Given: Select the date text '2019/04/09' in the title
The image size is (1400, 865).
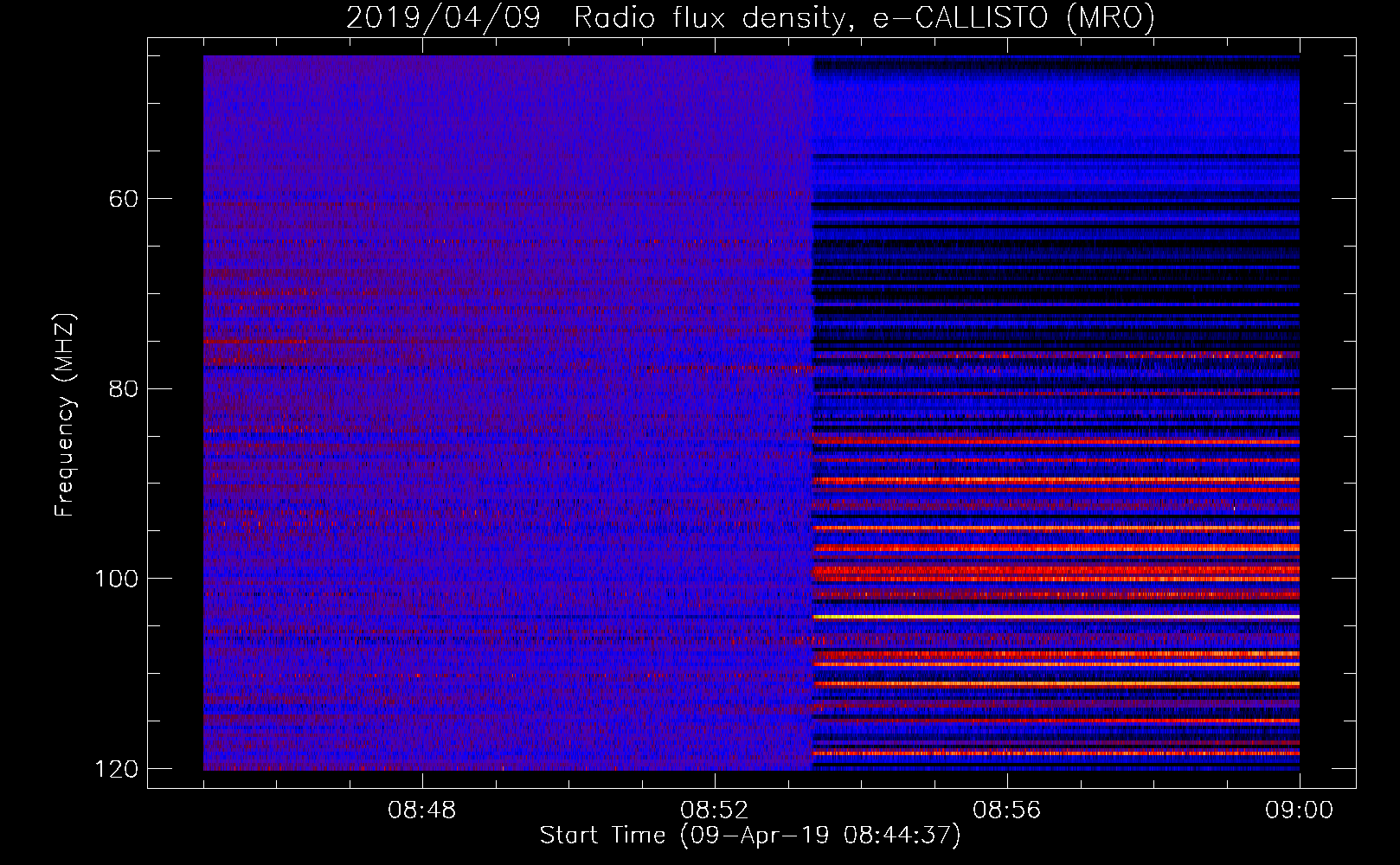Looking at the screenshot, I should pos(443,18).
